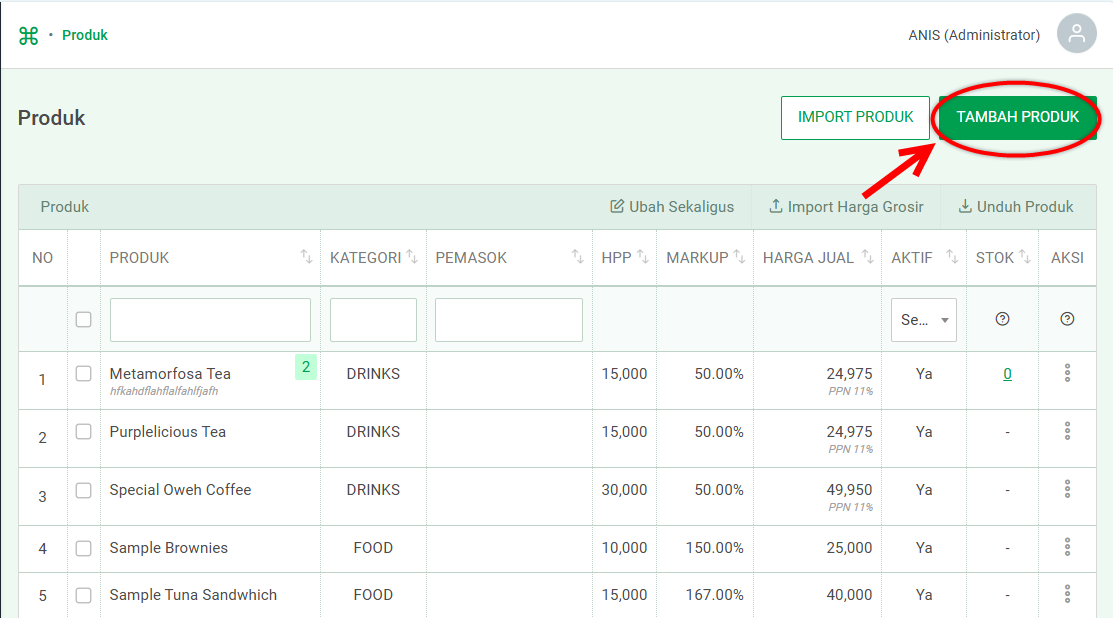The image size is (1113, 618).
Task: Open actions menu for Purplelicious Tea
Action: pos(1067,431)
